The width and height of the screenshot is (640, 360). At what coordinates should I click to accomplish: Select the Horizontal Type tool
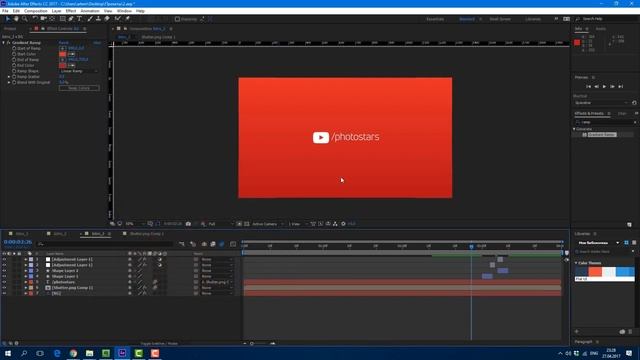[79, 19]
